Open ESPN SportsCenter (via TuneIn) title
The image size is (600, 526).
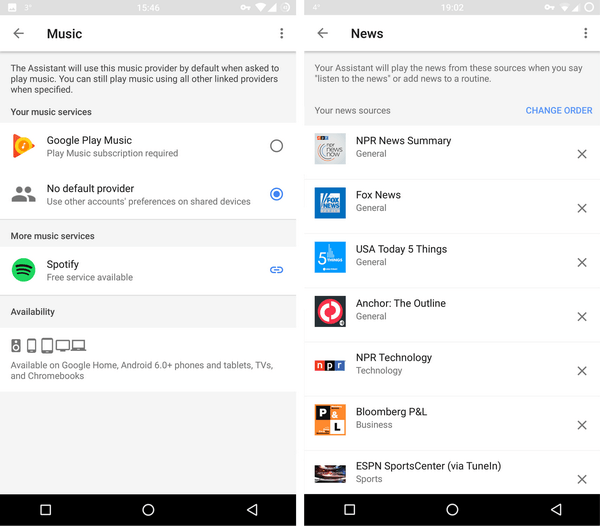point(428,466)
